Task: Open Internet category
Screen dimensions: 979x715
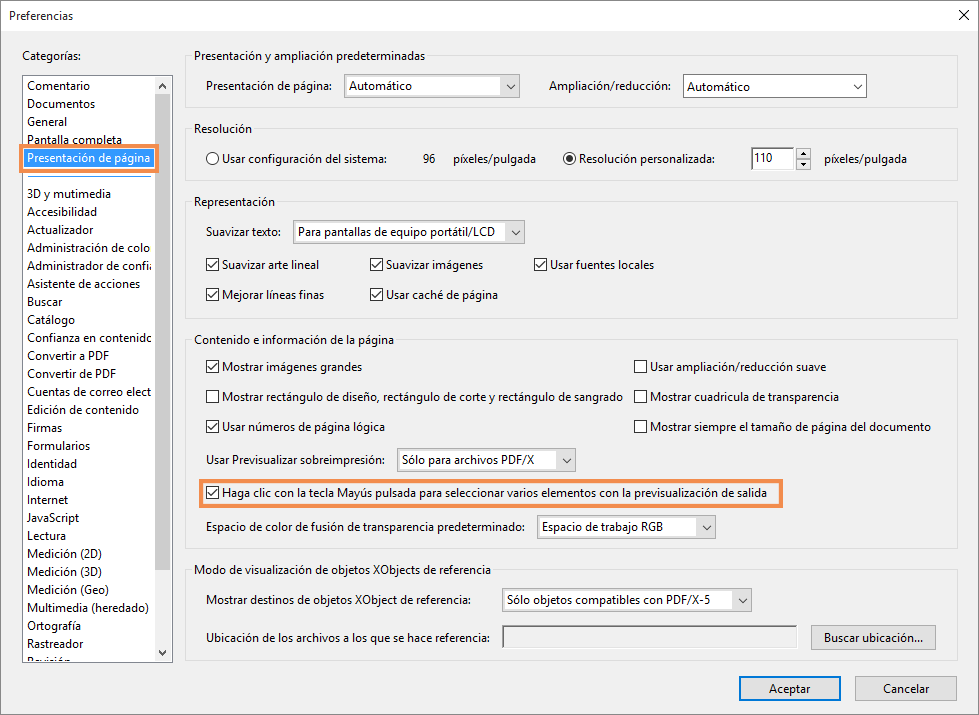Action: (47, 500)
